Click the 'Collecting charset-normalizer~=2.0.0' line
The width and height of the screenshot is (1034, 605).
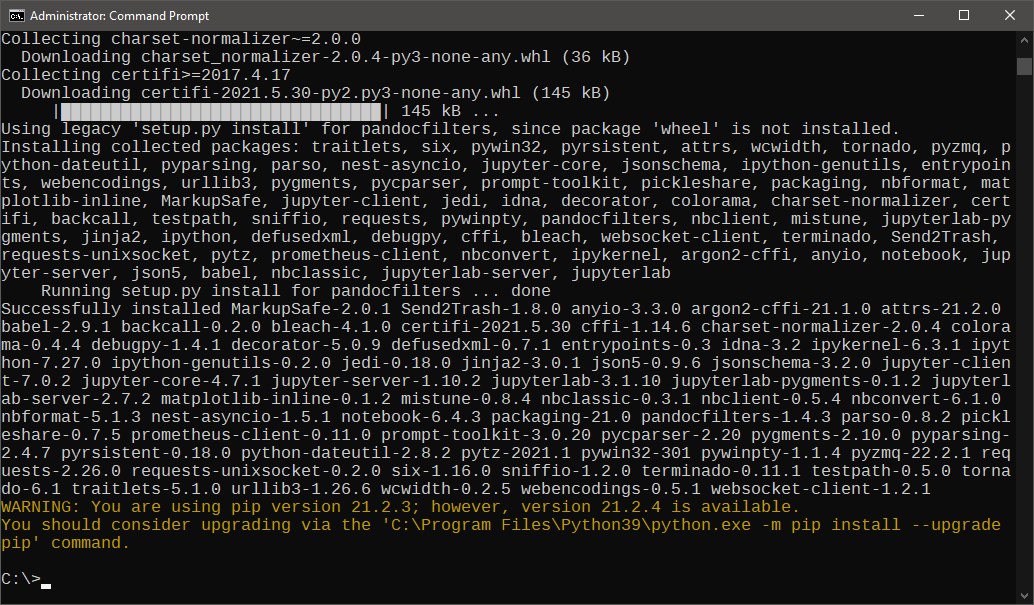181,39
